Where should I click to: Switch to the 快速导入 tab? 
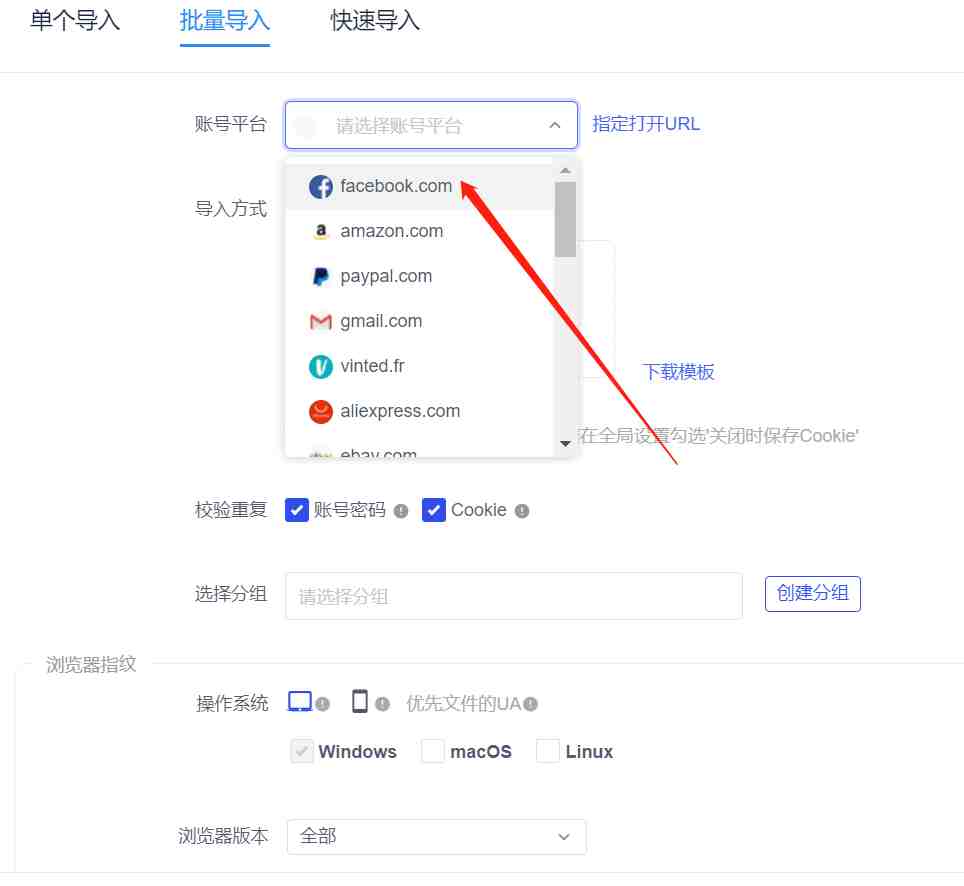tap(375, 21)
